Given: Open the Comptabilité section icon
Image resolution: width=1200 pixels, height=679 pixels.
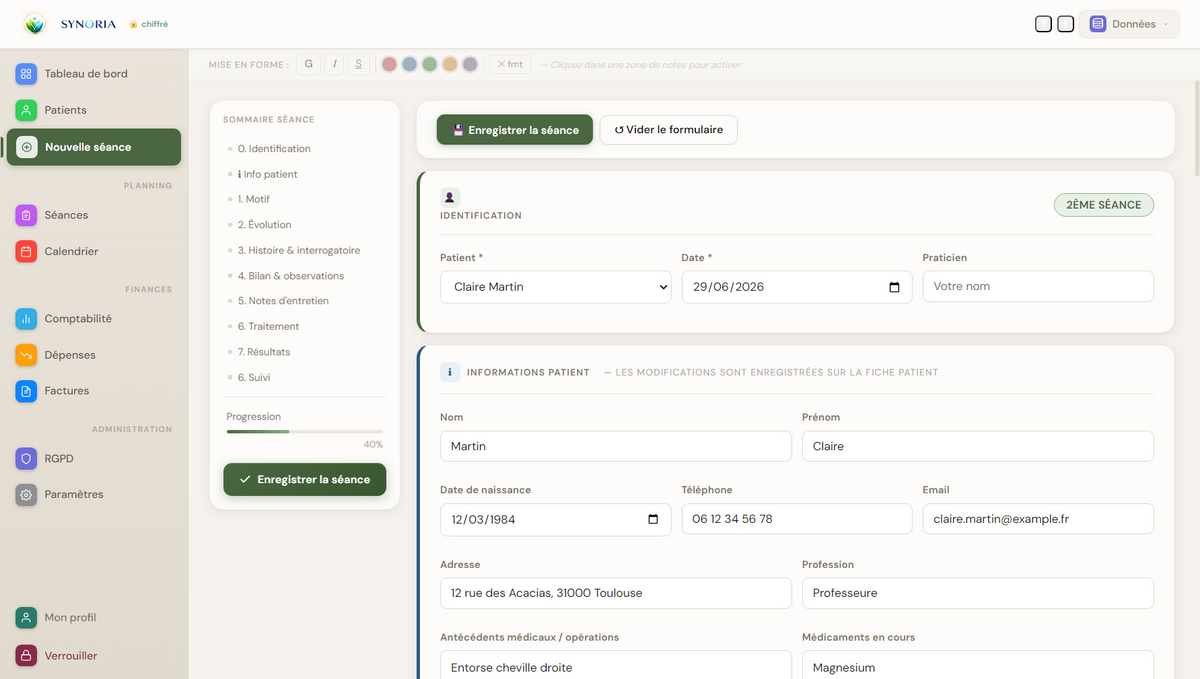Looking at the screenshot, I should click(x=26, y=319).
